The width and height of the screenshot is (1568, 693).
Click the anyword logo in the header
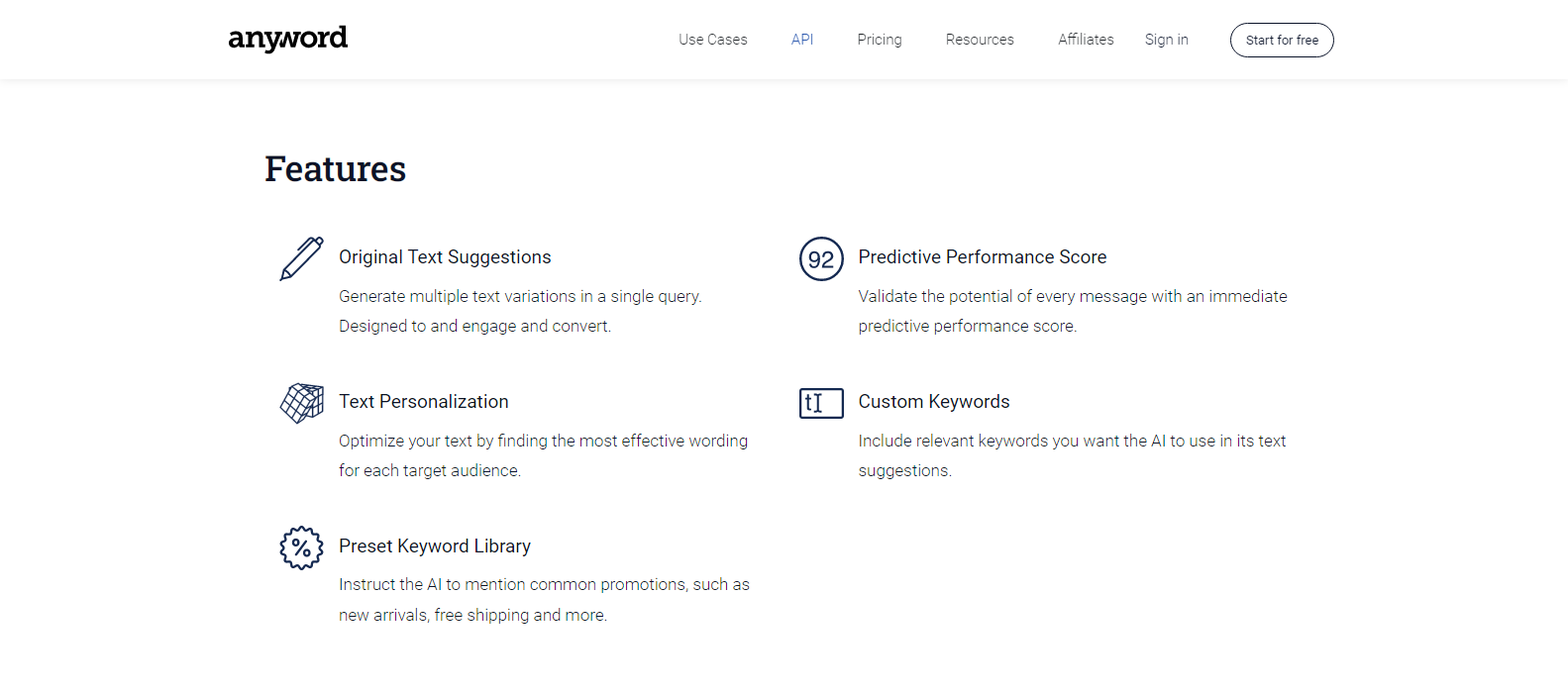[x=287, y=39]
